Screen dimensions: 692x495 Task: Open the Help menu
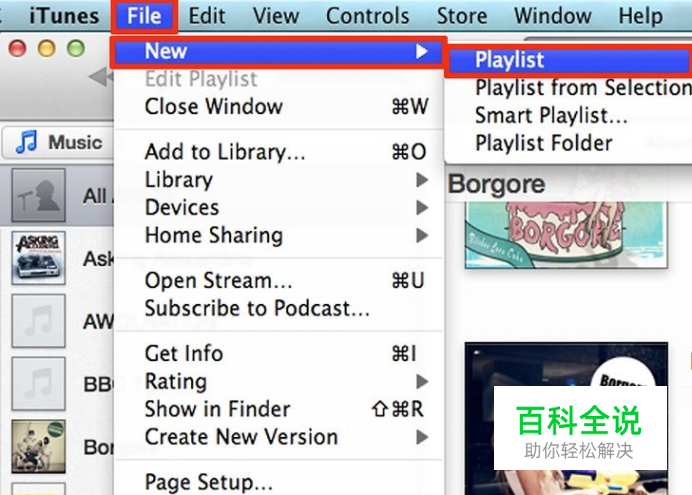coord(640,16)
